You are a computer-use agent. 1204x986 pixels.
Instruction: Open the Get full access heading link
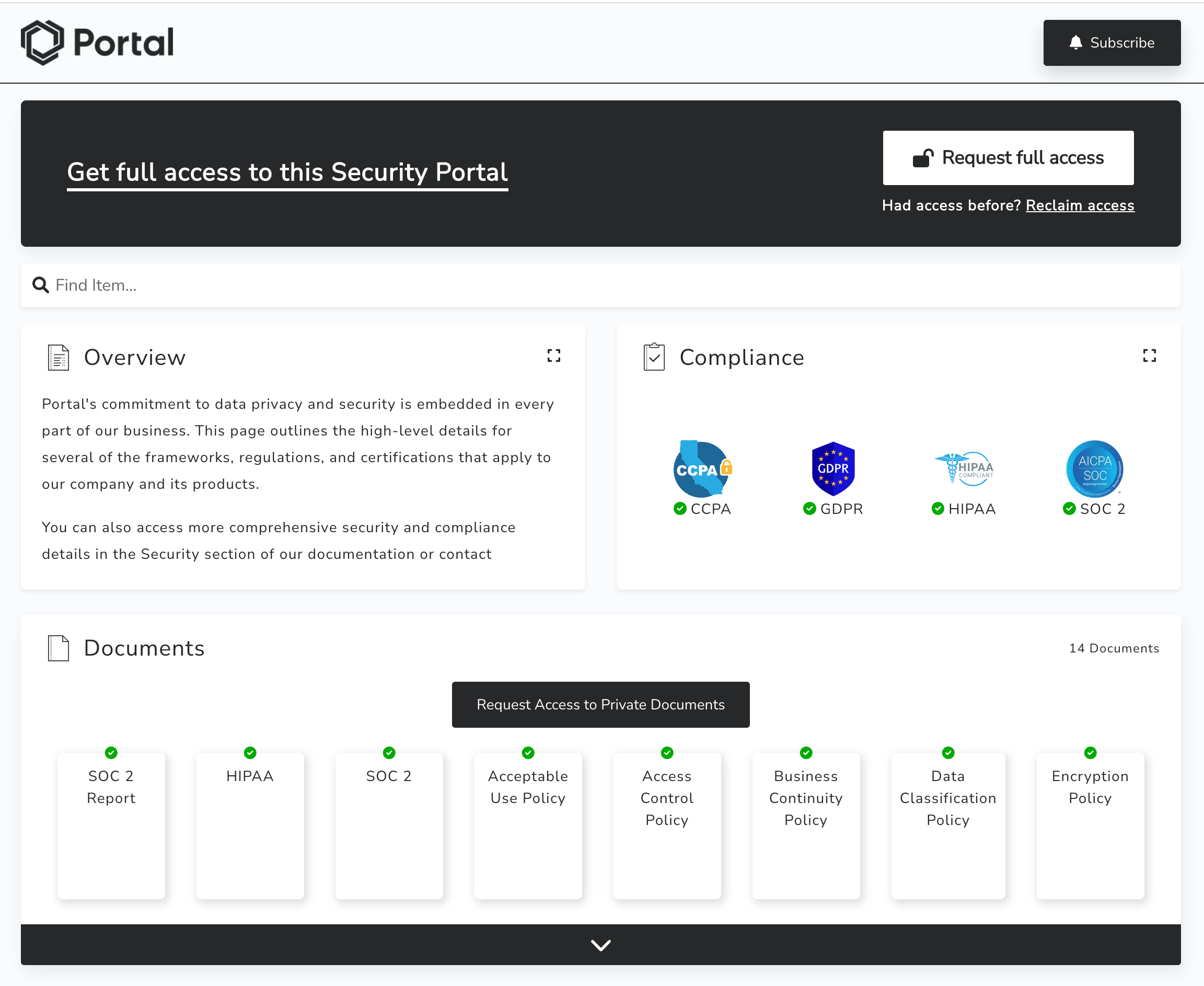coord(287,173)
